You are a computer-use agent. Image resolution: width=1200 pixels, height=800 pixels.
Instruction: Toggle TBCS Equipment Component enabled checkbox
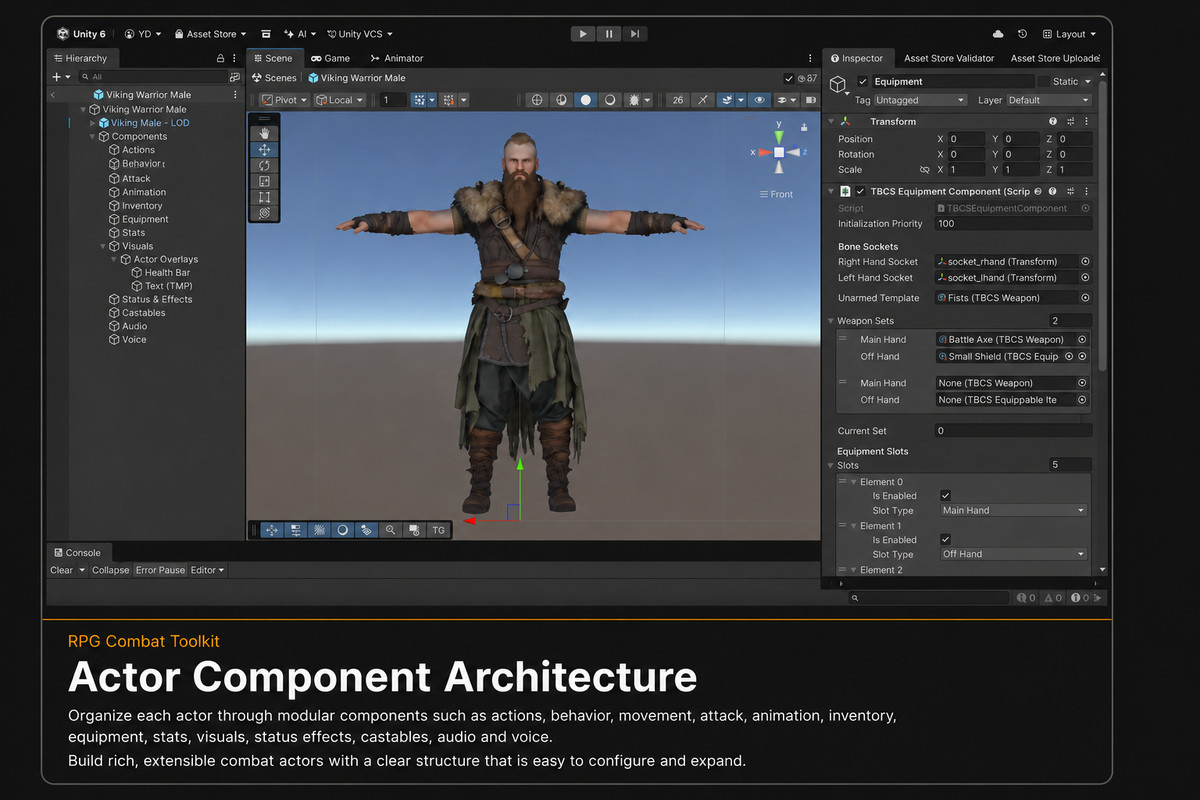[861, 191]
